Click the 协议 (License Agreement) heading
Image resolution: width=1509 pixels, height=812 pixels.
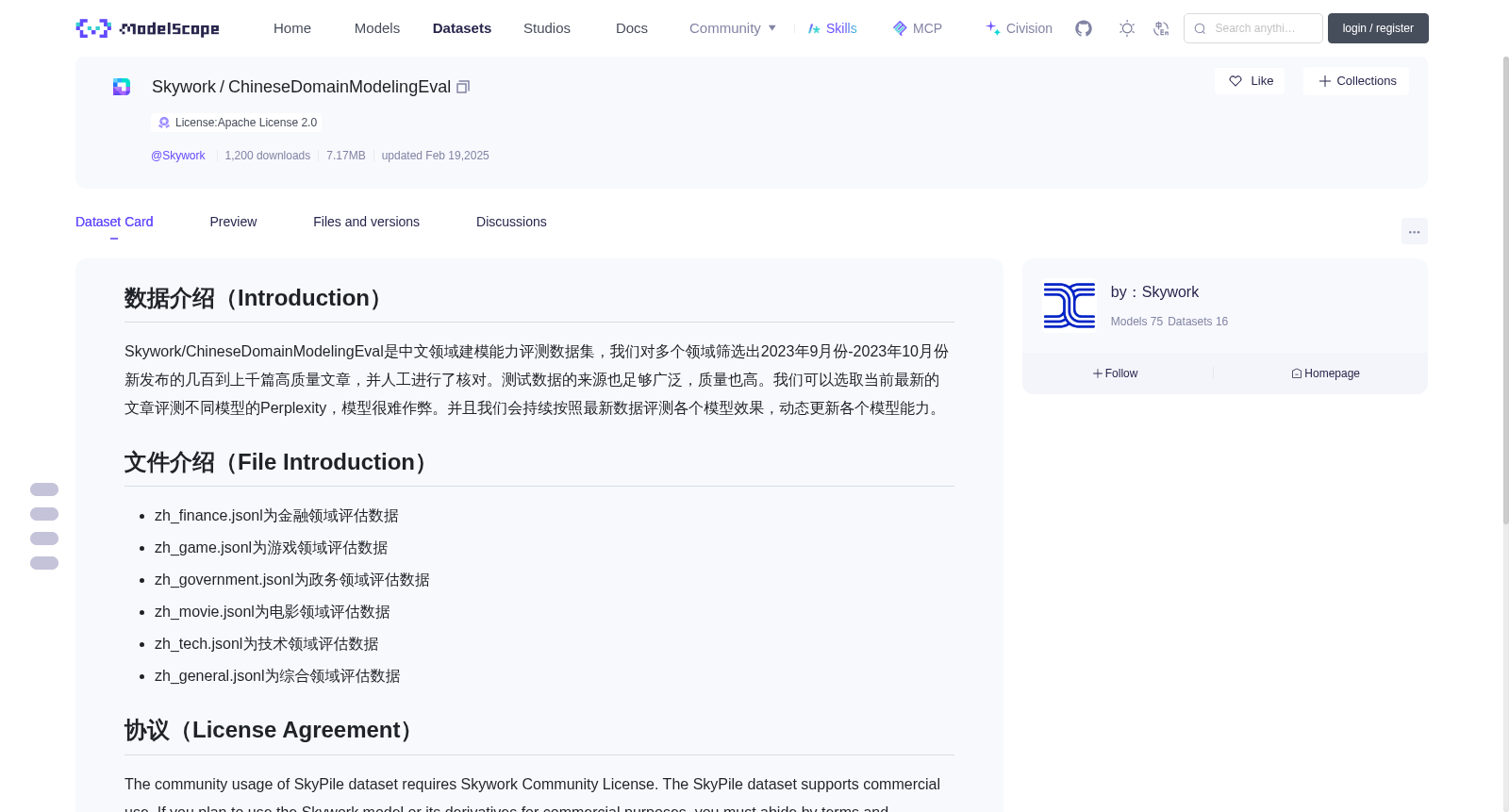pyautogui.click(x=273, y=730)
